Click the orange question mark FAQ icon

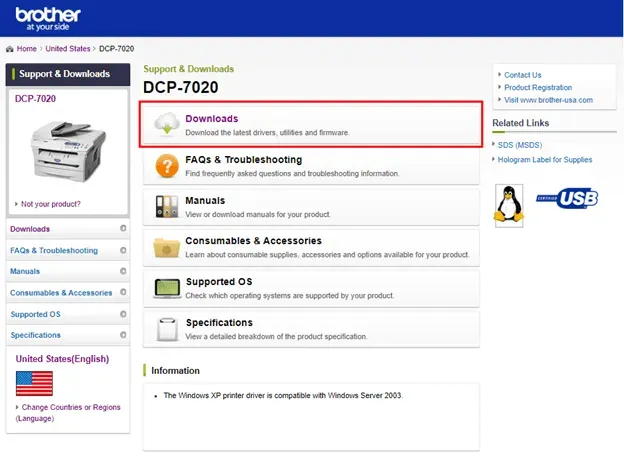coord(167,166)
